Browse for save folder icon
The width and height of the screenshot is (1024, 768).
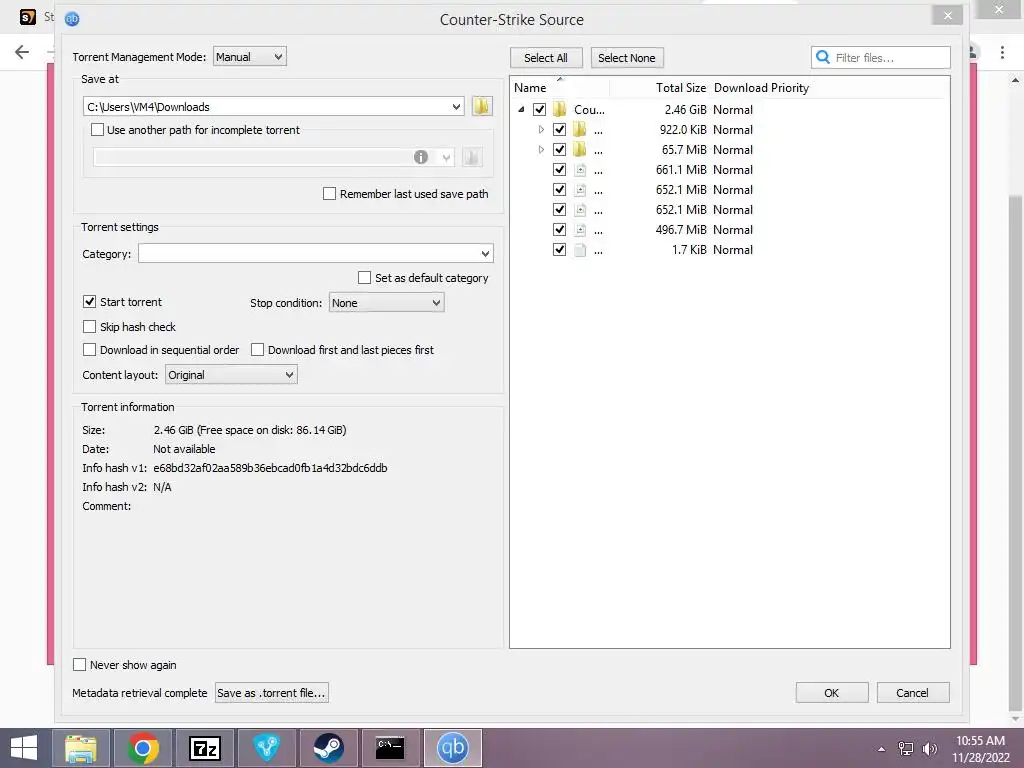point(482,106)
